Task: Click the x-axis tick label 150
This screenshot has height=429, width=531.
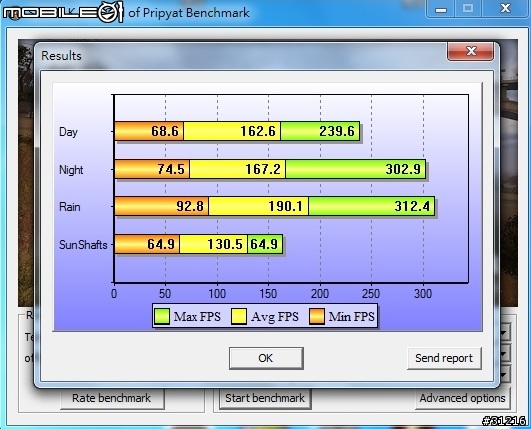Action: pos(269,294)
